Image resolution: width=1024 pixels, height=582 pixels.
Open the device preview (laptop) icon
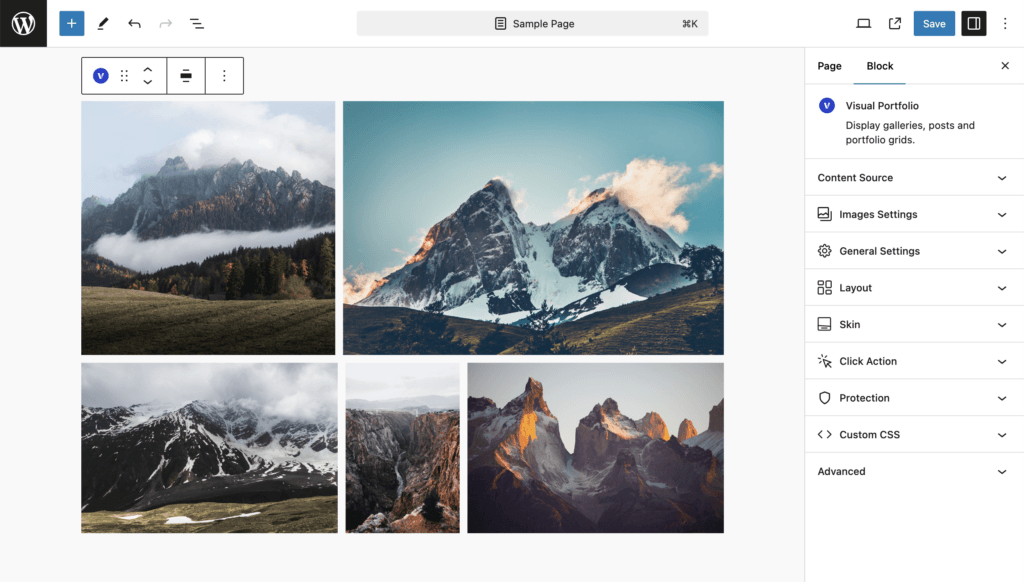click(863, 24)
